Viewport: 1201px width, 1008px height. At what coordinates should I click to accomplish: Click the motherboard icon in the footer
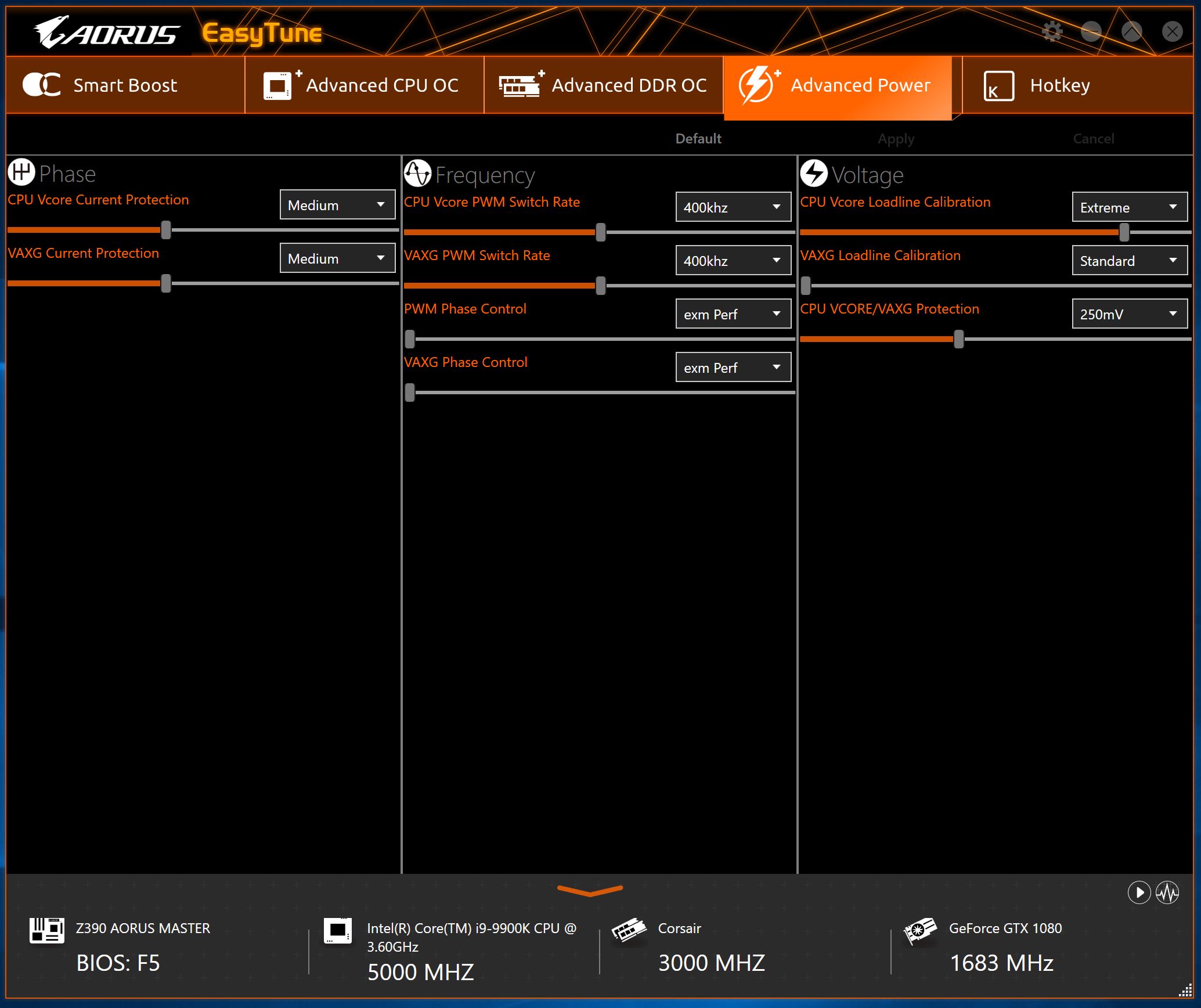point(47,931)
